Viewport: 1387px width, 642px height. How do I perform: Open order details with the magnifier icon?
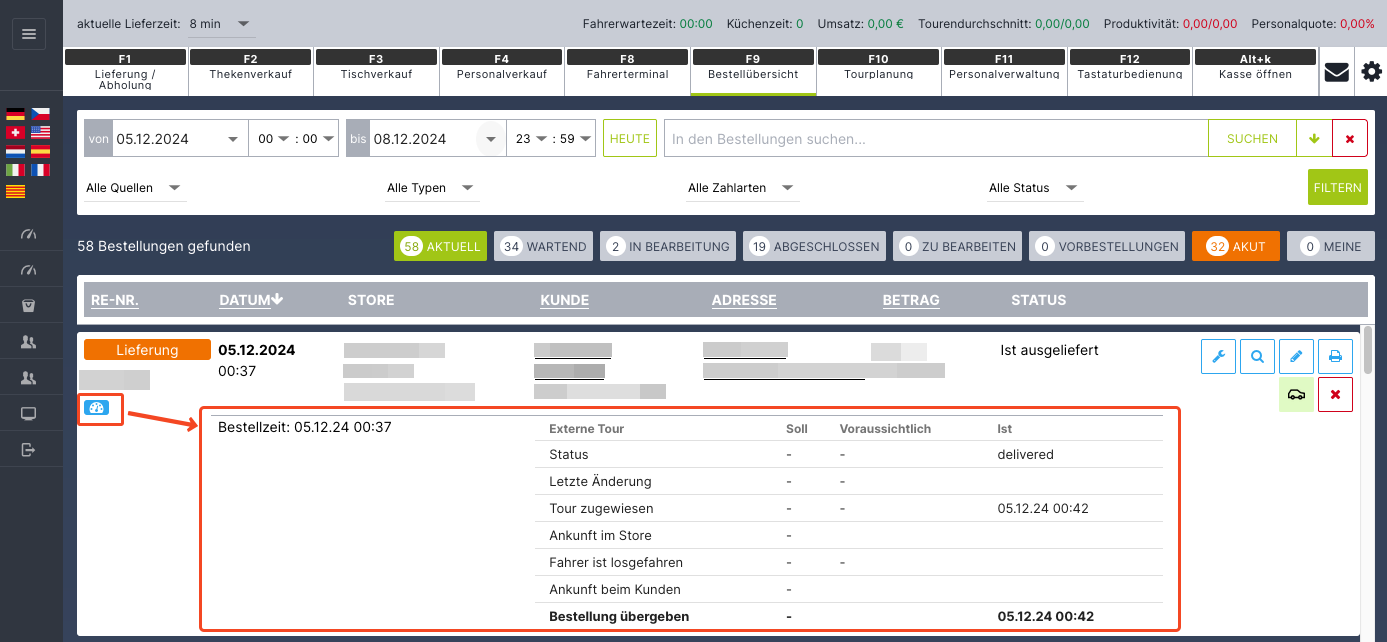(1257, 356)
